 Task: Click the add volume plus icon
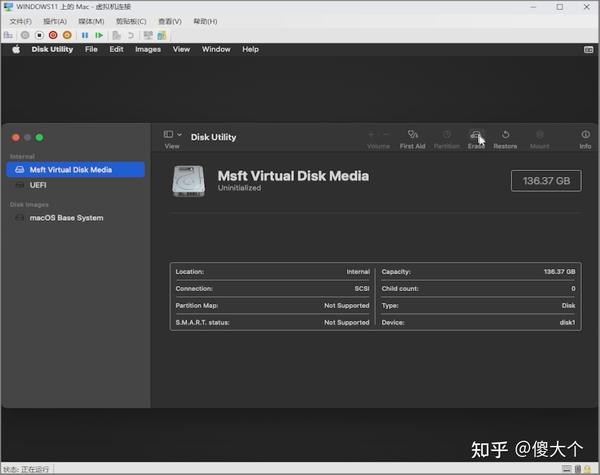click(x=371, y=135)
